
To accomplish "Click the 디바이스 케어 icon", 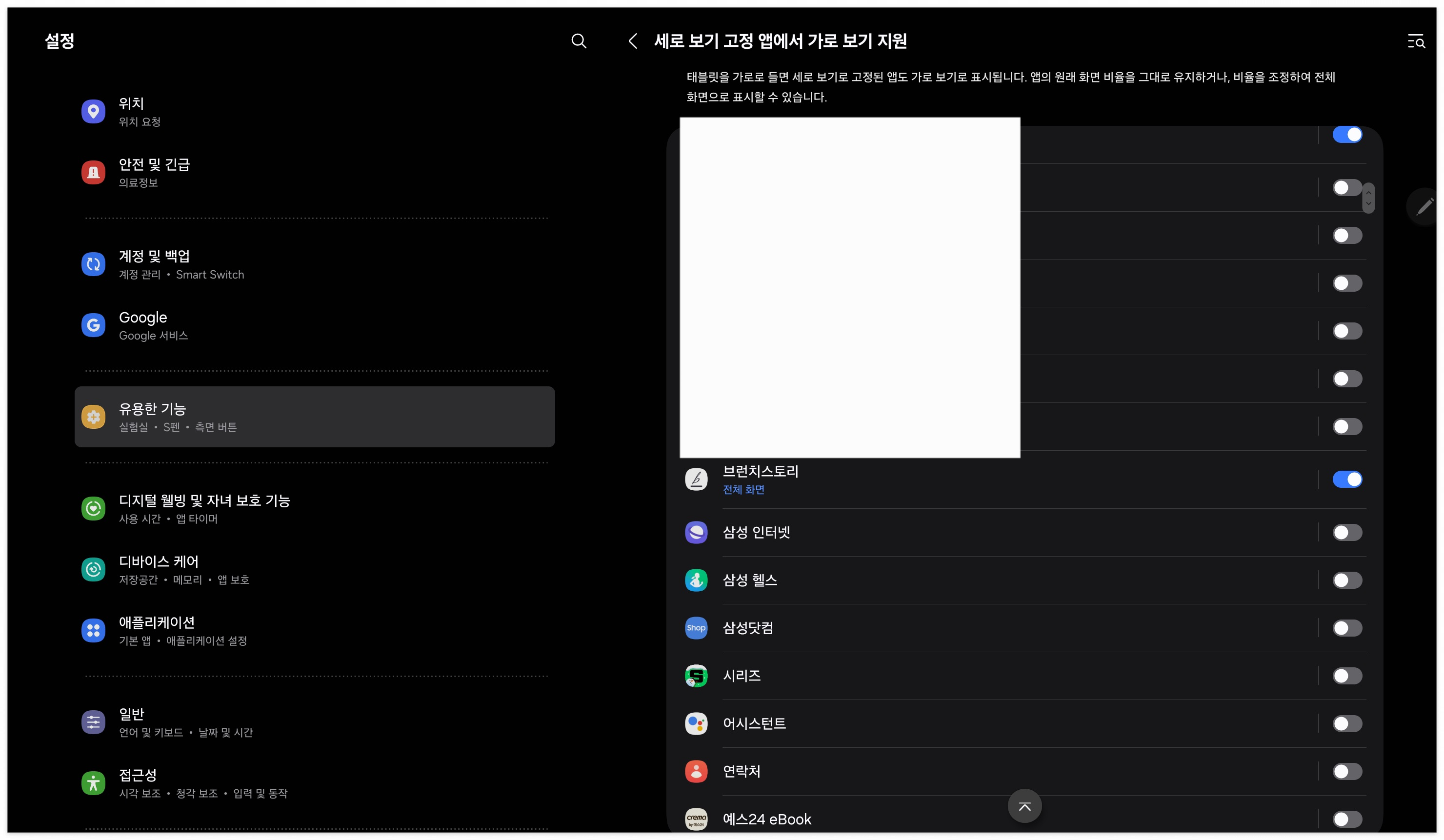I will pyautogui.click(x=93, y=569).
